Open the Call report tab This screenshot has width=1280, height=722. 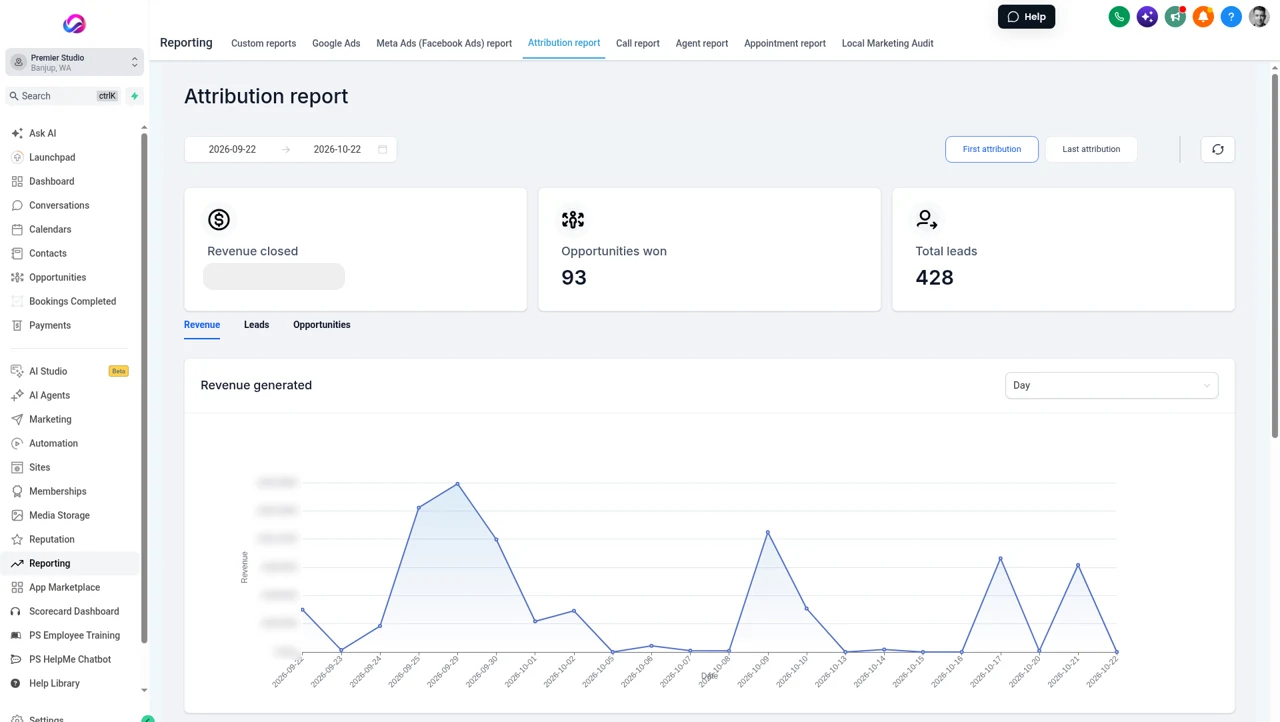(638, 44)
